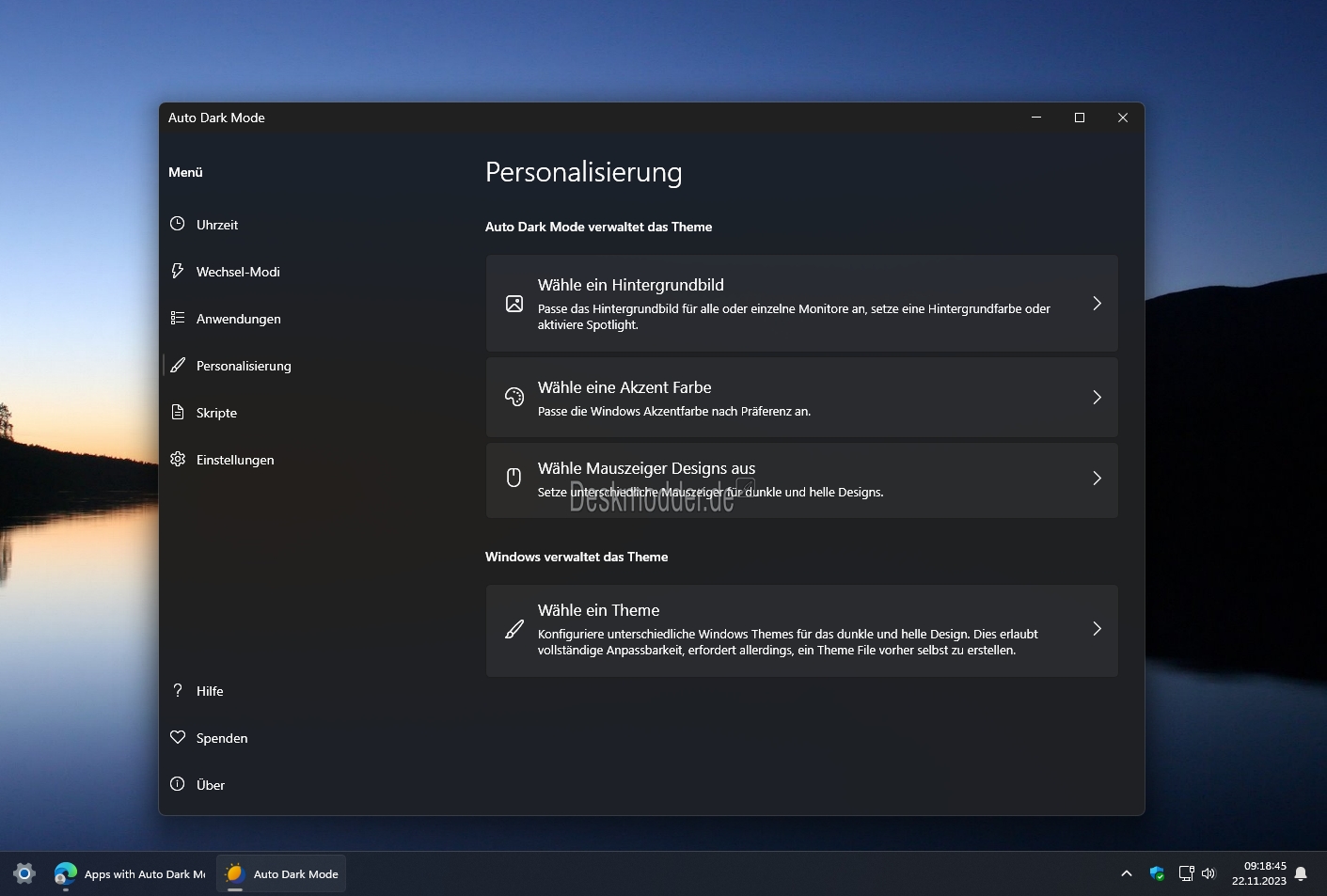Screen dimensions: 1327x896
Task: Go to Anwendungen section
Action: click(x=238, y=319)
